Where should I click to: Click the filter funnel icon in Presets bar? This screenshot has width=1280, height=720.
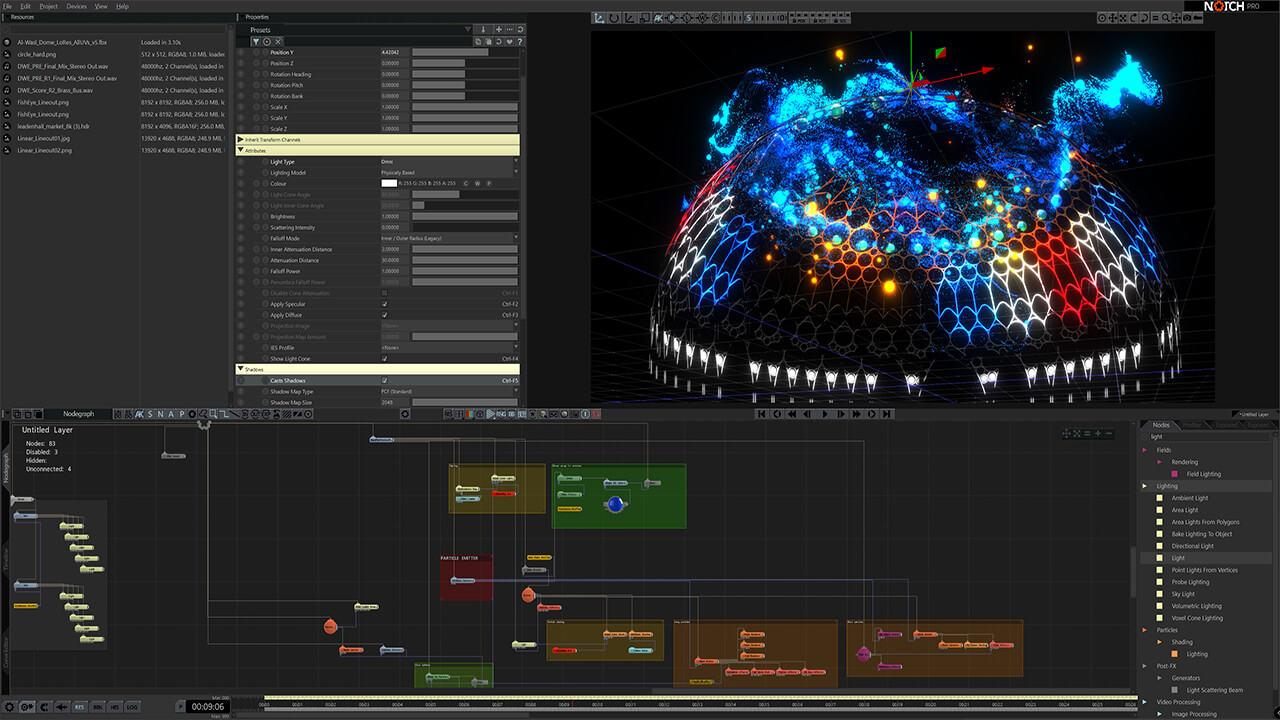[x=255, y=42]
